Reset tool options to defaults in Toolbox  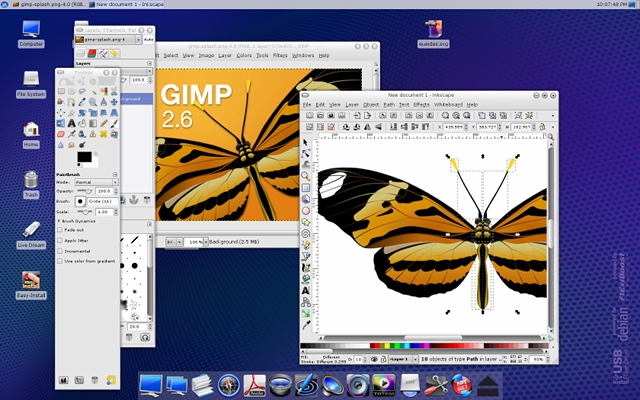(x=111, y=380)
